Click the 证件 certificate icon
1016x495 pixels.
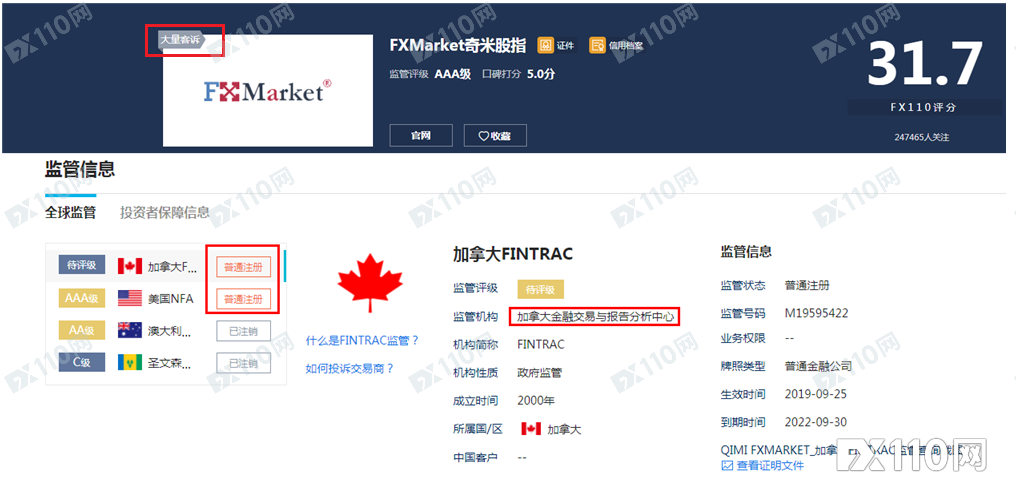(546, 45)
